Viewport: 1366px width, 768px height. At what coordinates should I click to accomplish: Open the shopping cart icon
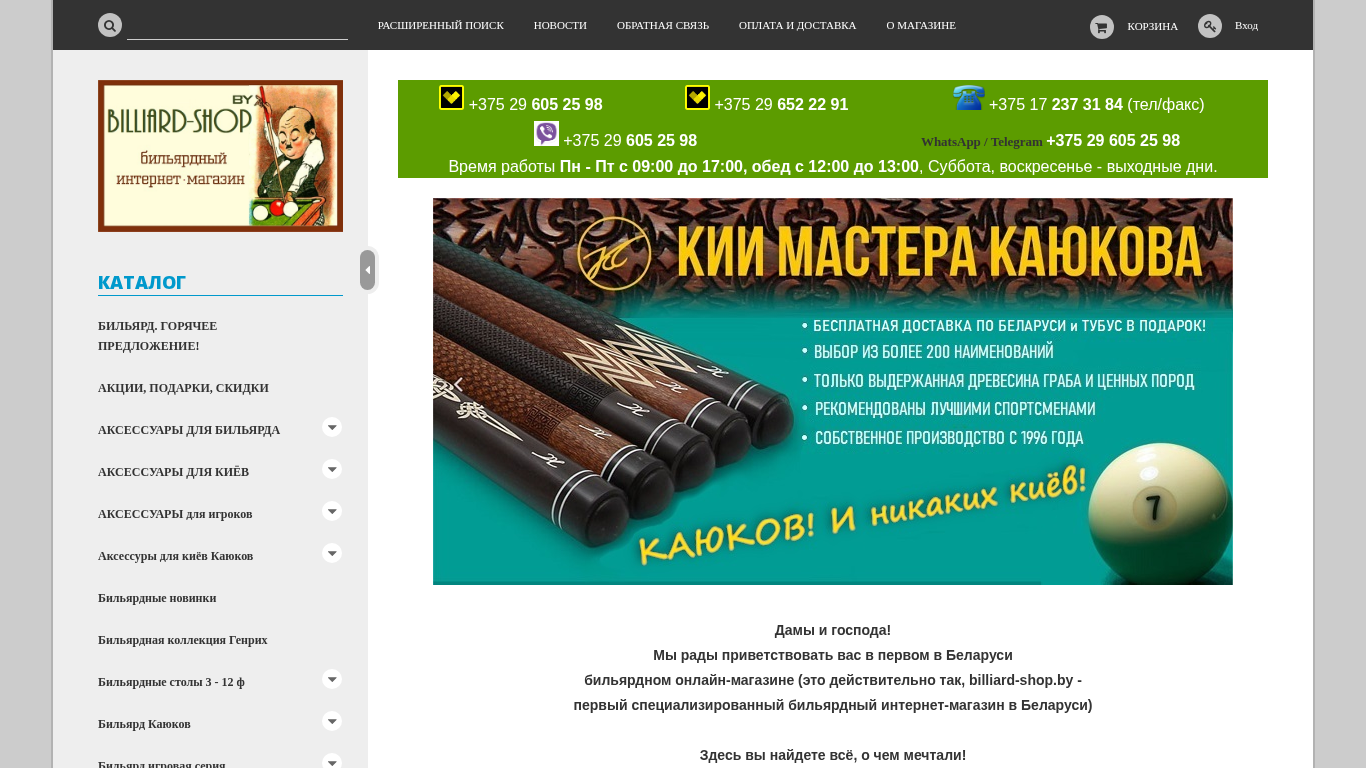tap(1101, 27)
